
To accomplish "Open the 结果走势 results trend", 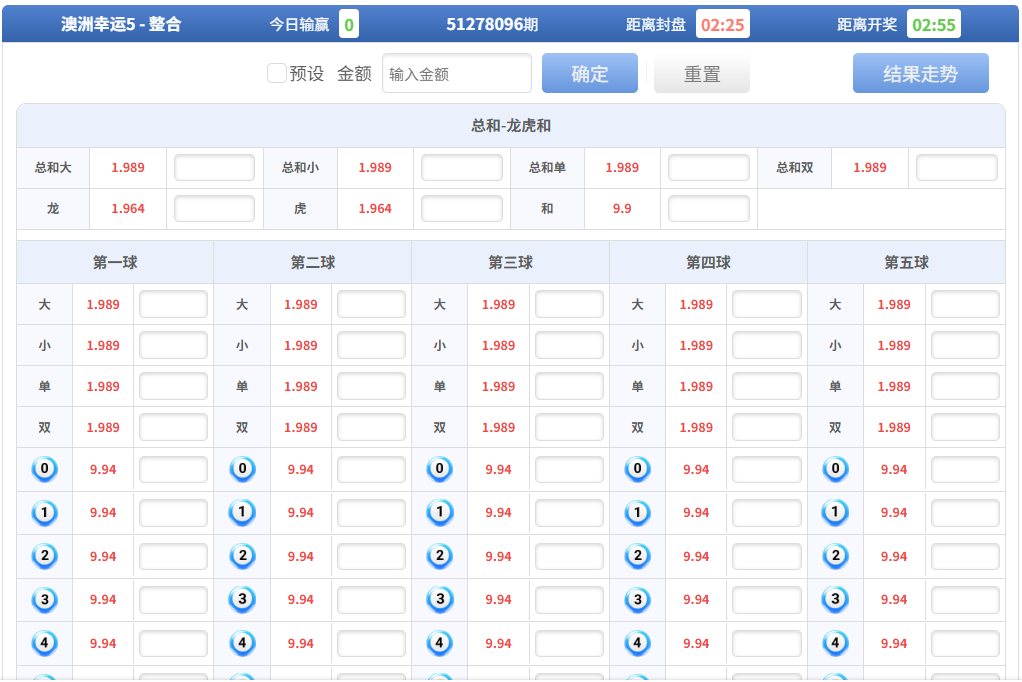I will pos(920,74).
